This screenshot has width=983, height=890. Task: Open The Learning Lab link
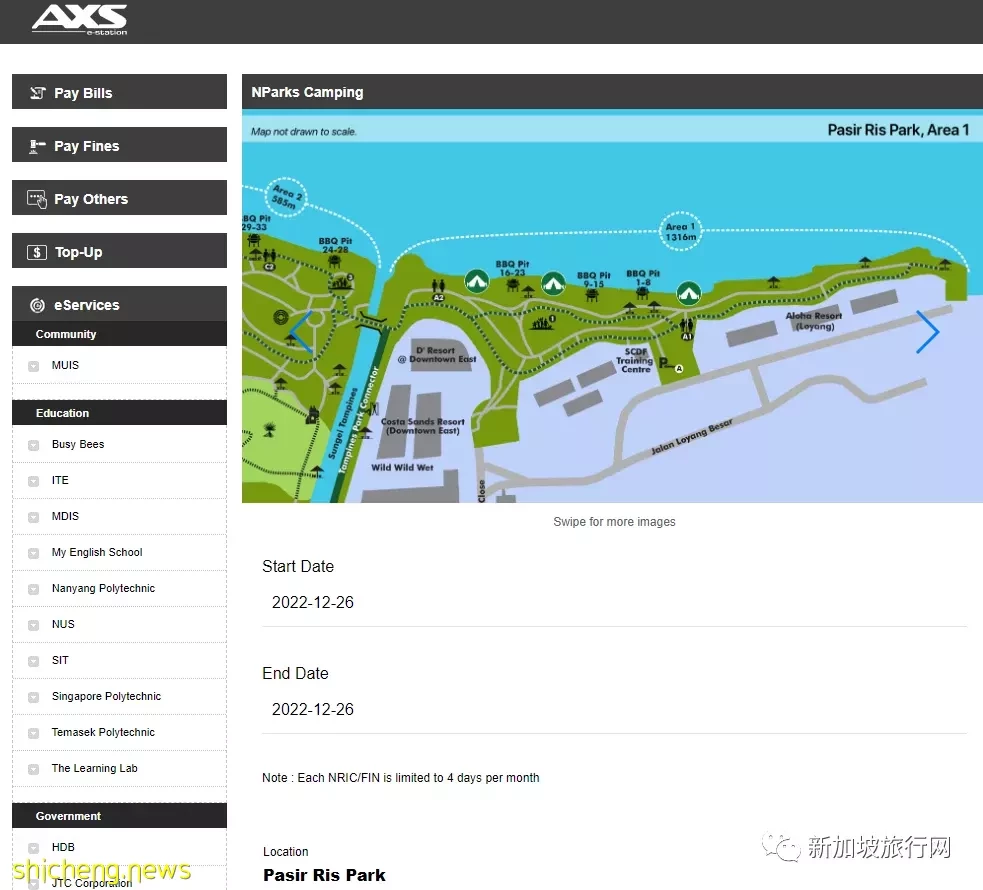click(94, 768)
